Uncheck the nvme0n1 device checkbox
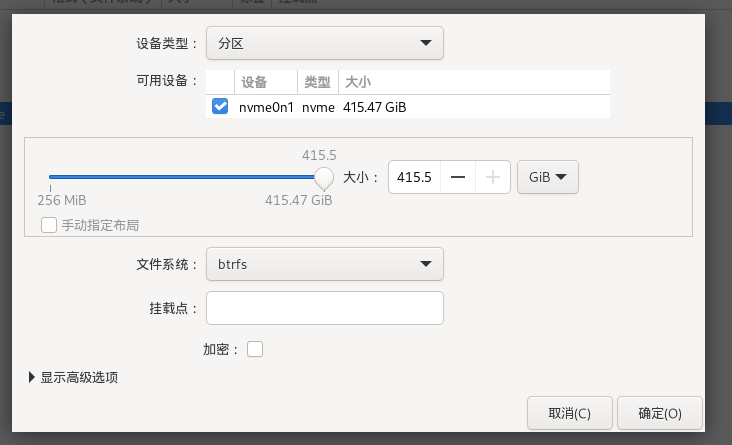Image resolution: width=732 pixels, height=445 pixels. click(x=220, y=106)
